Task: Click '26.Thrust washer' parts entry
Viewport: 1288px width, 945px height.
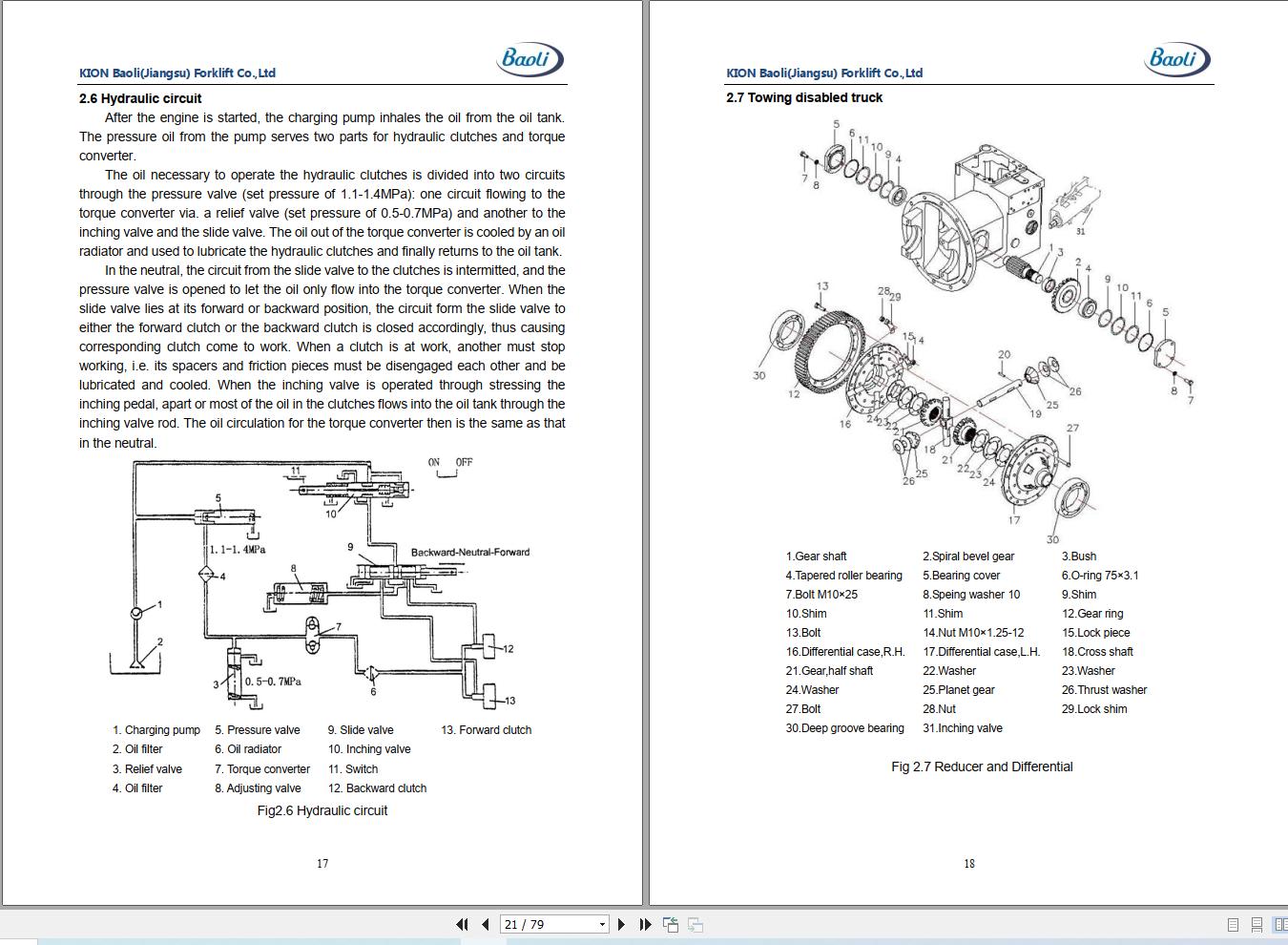Action: coord(1104,690)
